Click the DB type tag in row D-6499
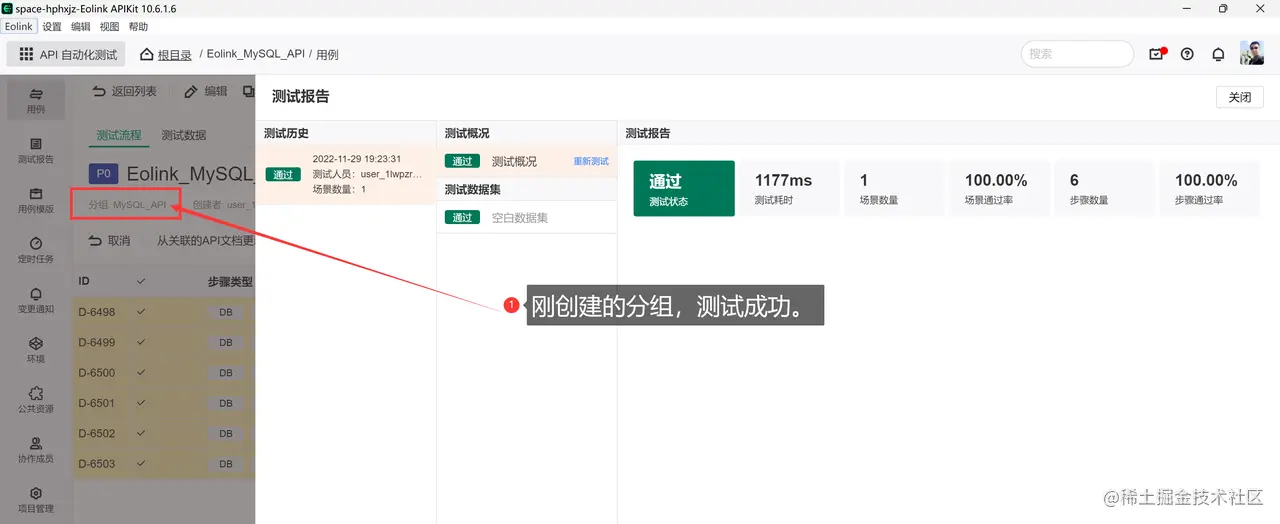Screen dimensions: 1280x524 click(x=226, y=342)
